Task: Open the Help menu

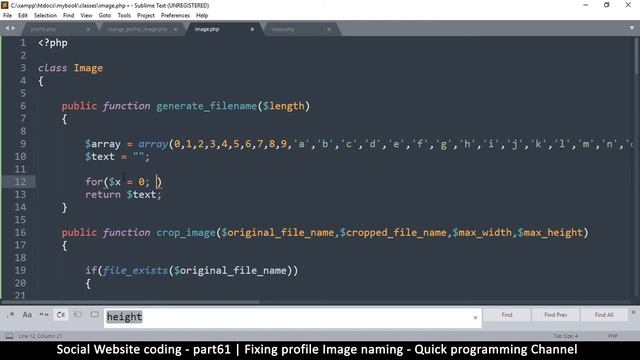Action: (202, 16)
